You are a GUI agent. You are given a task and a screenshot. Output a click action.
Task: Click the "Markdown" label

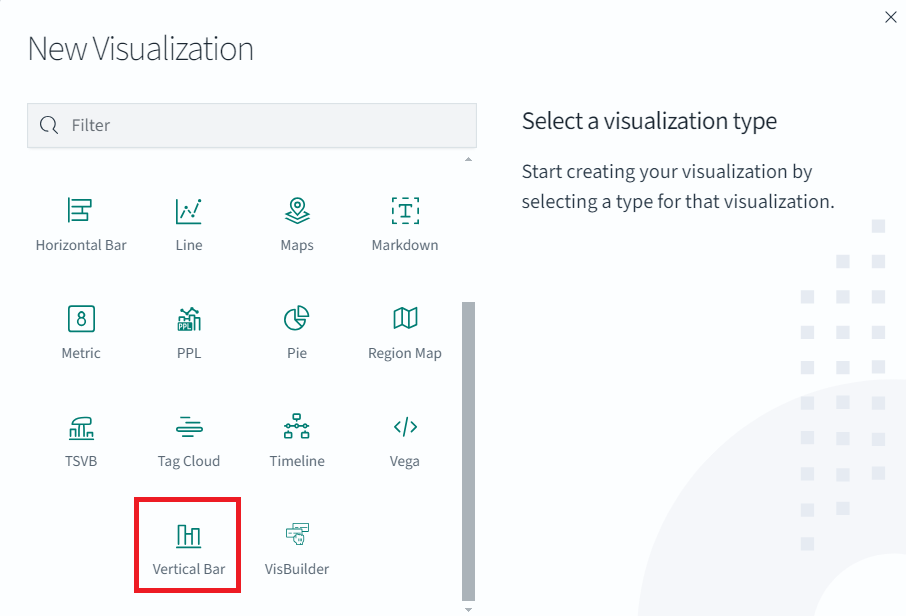pos(405,245)
